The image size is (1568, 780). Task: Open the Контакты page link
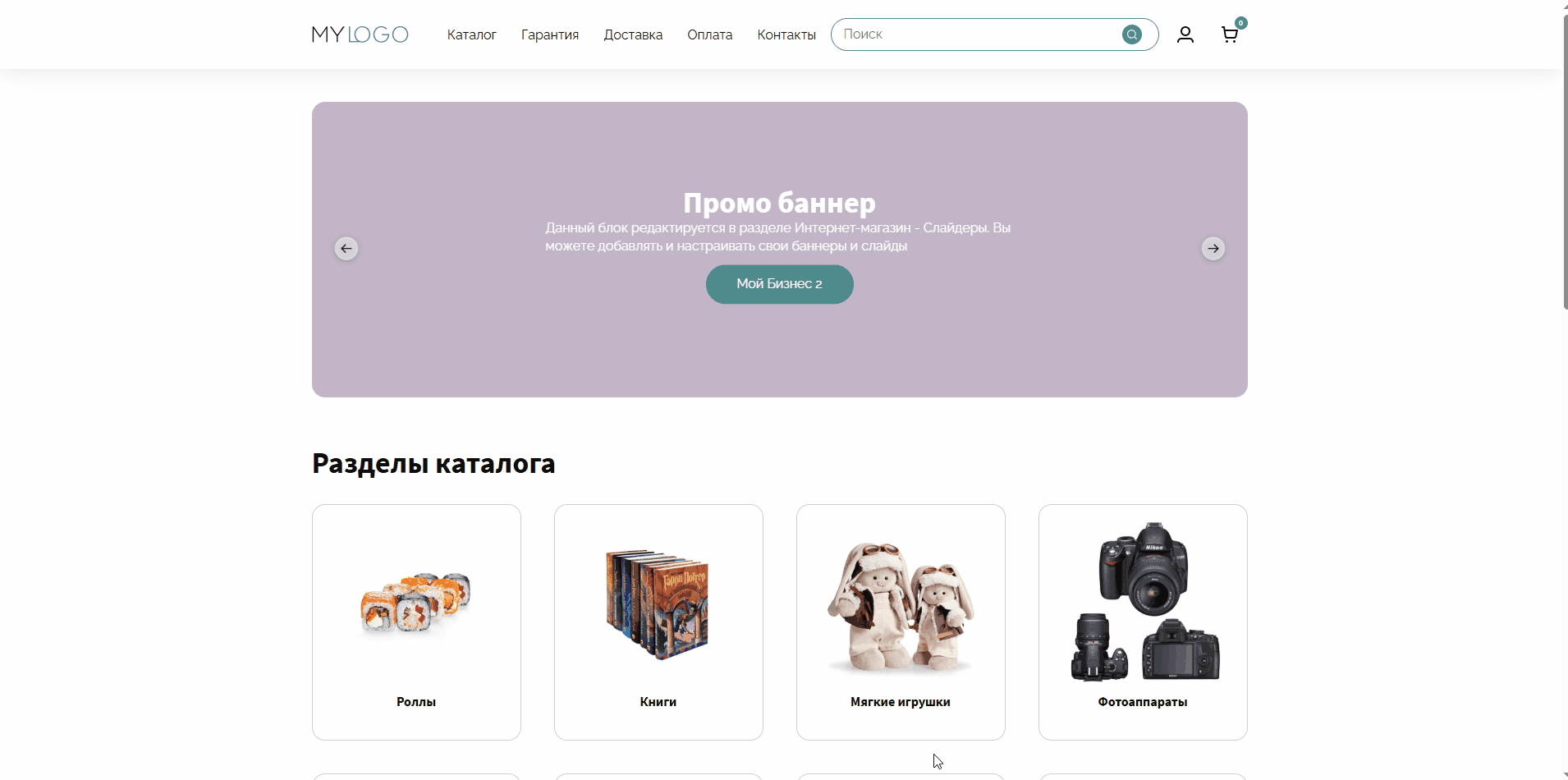point(786,34)
